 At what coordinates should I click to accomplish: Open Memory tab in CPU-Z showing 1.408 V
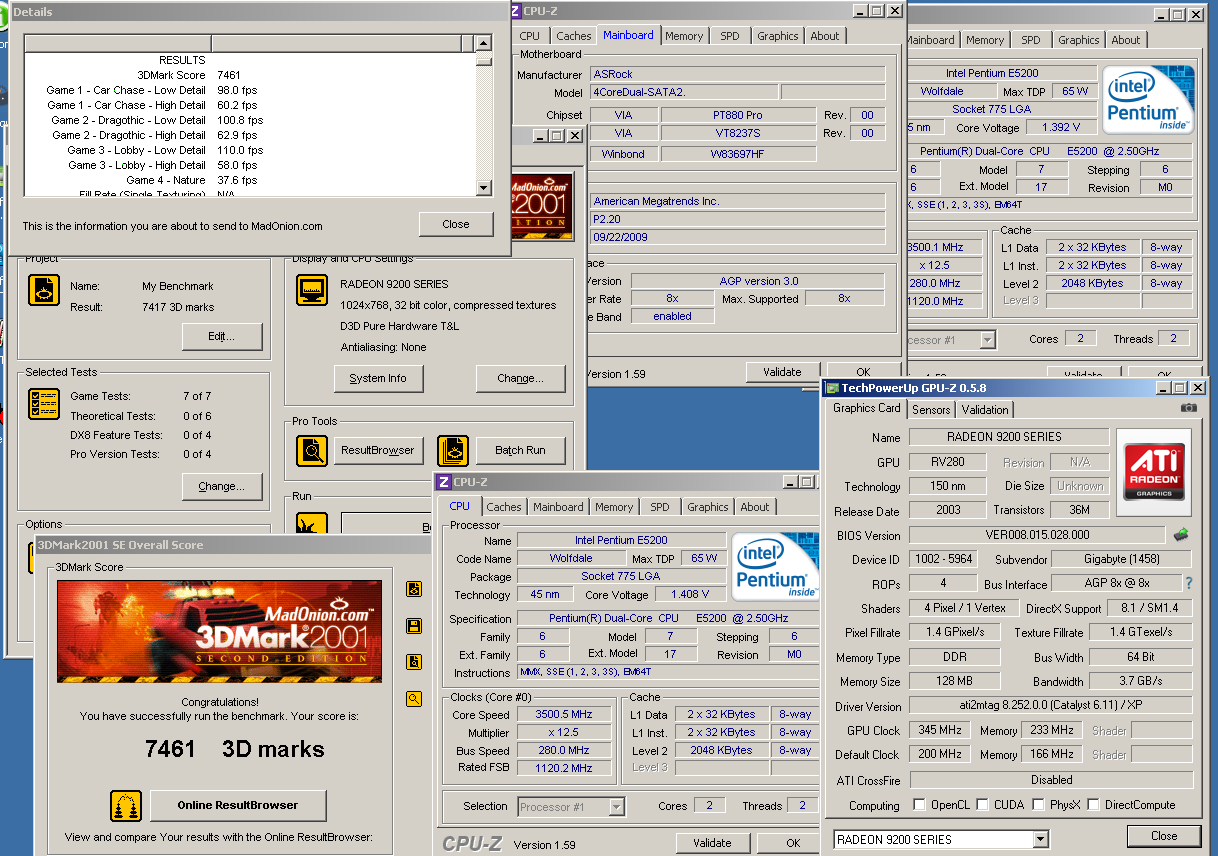point(614,507)
